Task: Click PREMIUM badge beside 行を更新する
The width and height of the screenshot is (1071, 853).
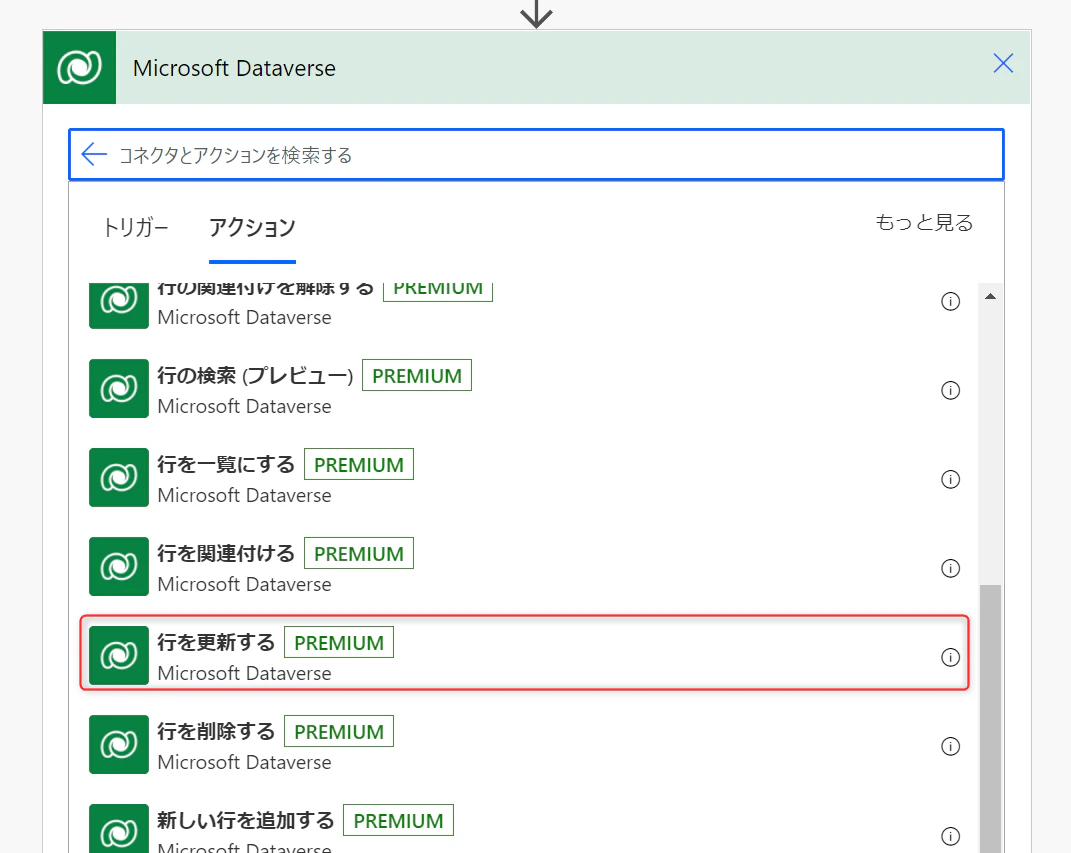Action: (339, 643)
